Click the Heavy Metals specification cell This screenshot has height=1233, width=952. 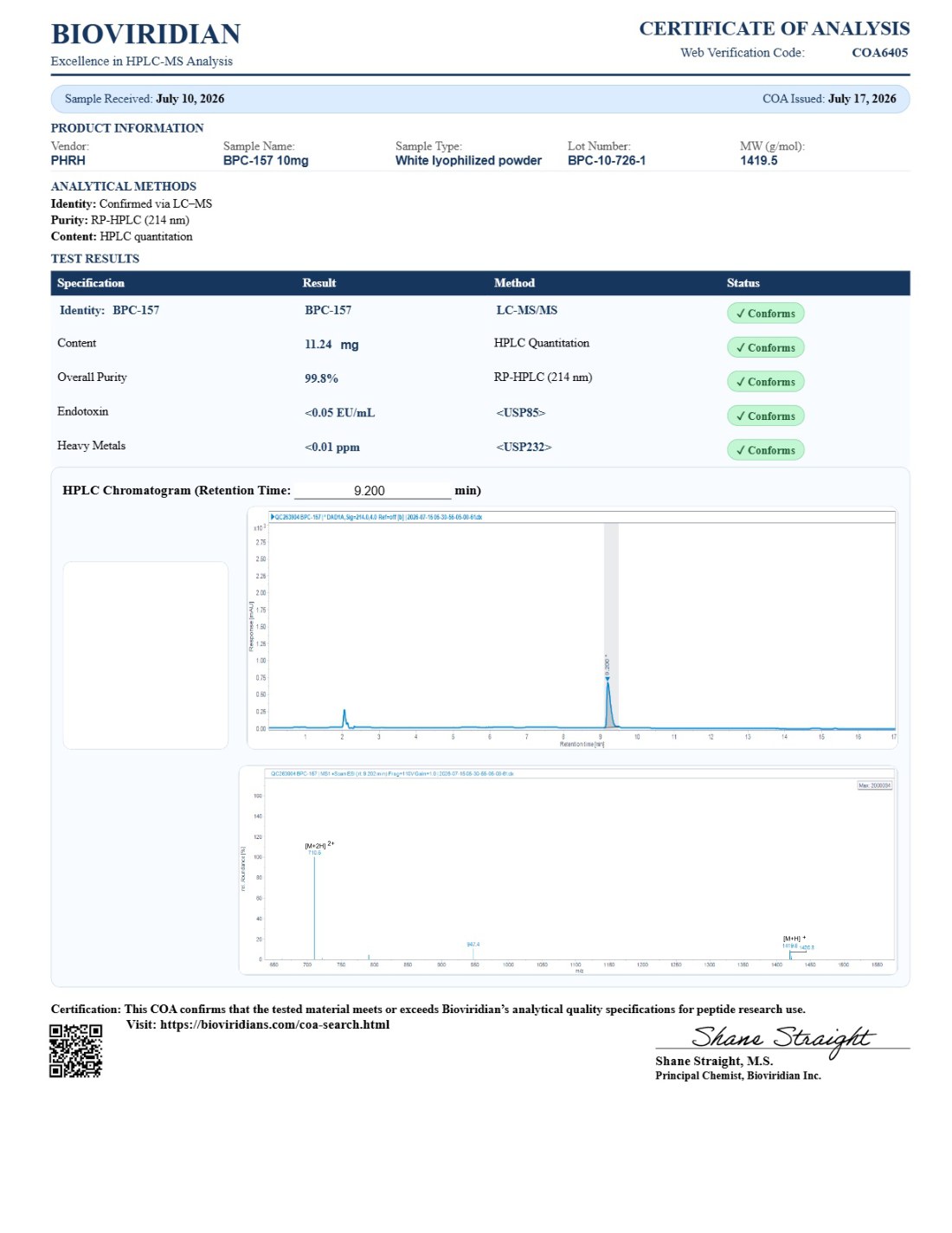click(x=92, y=446)
